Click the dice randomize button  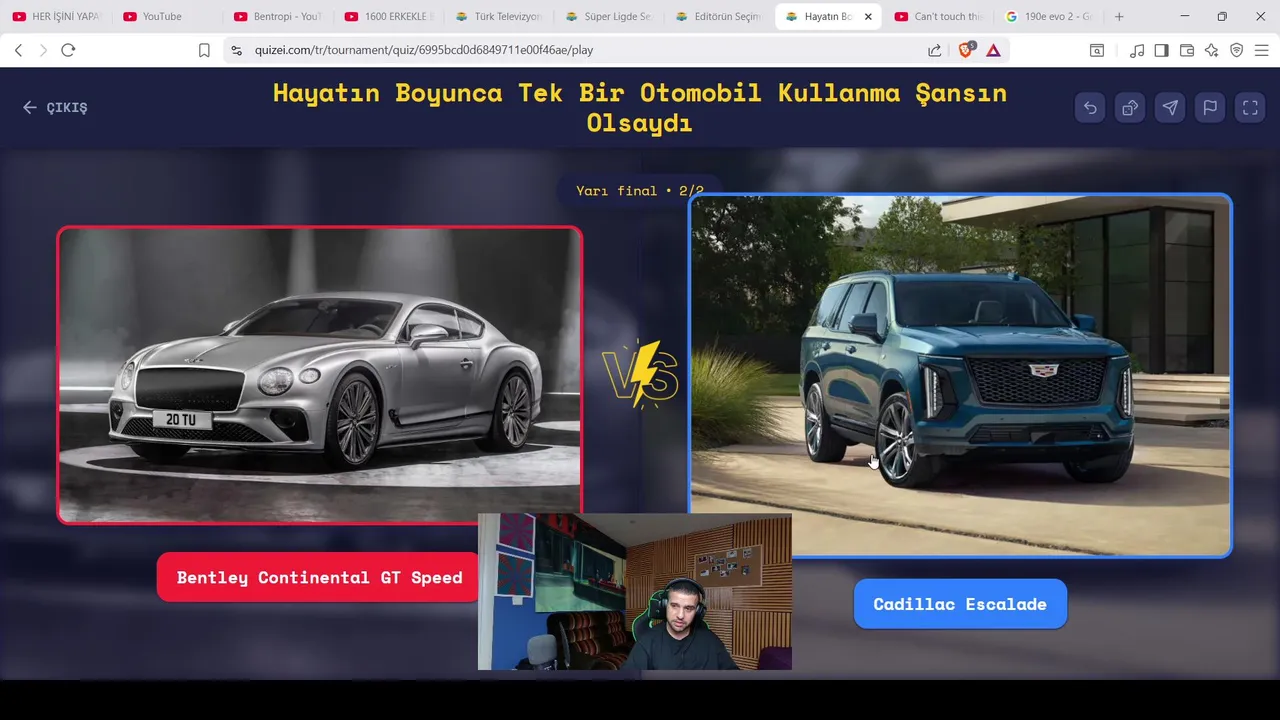[x=1130, y=108]
